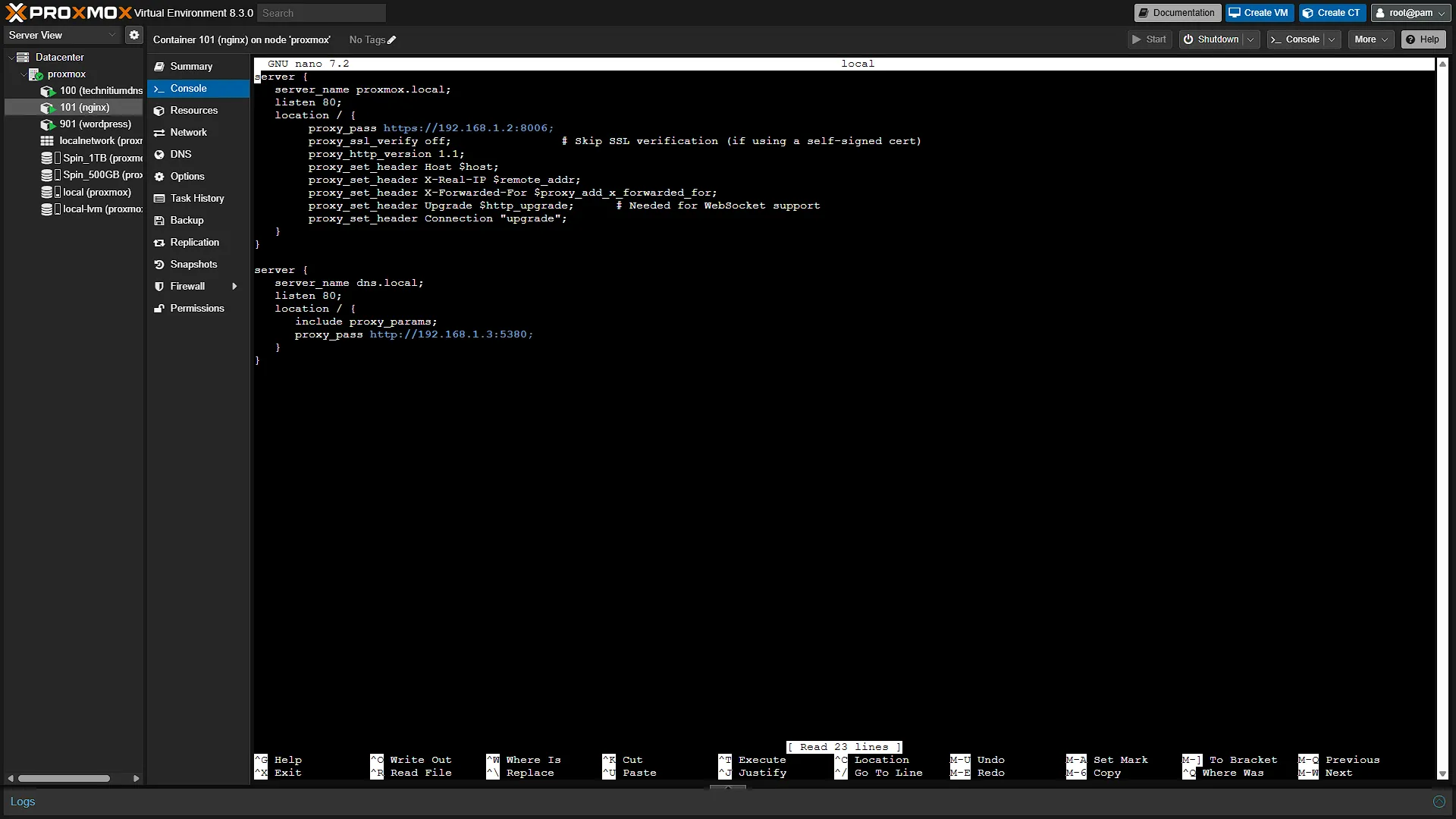Open the Shutdown dropdown arrow

click(1250, 39)
